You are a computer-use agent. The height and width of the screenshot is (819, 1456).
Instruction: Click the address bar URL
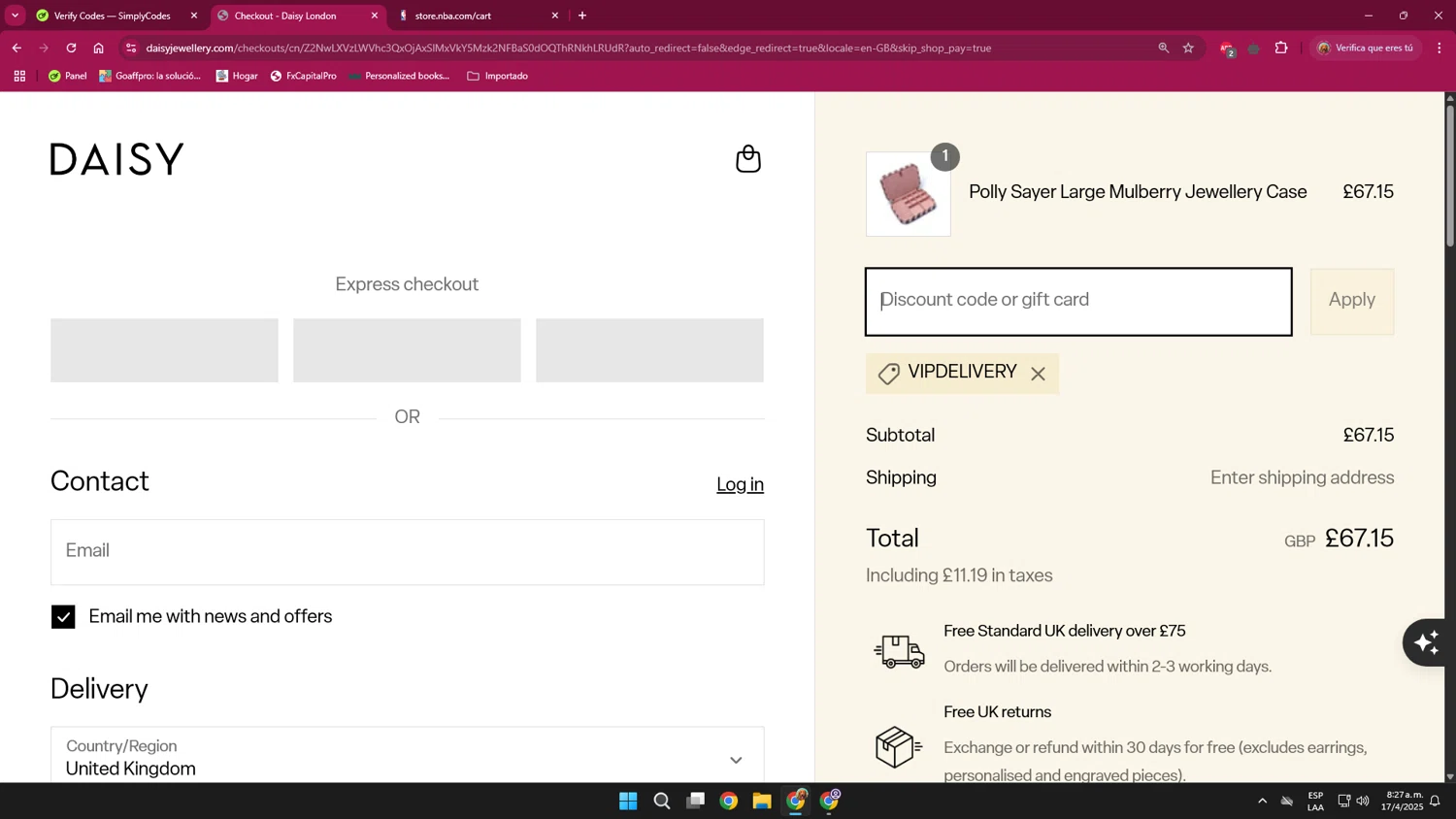568,48
